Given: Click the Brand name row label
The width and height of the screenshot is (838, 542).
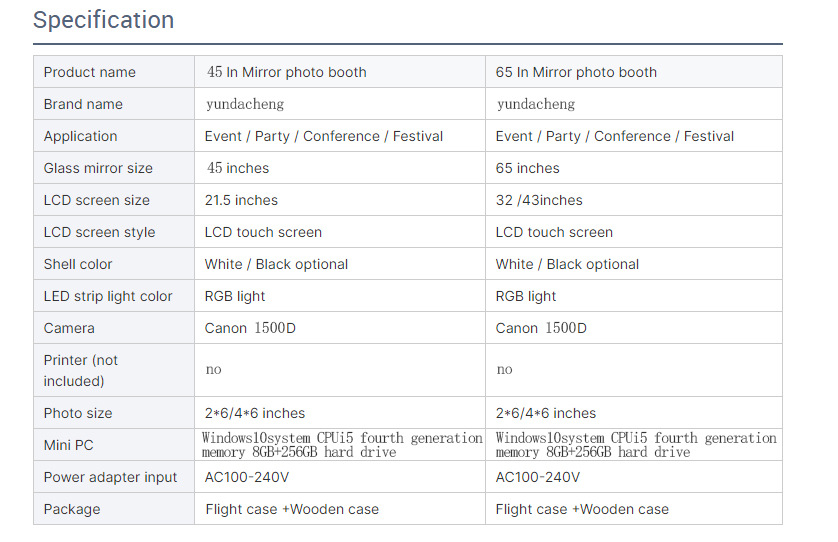Looking at the screenshot, I should point(83,104).
